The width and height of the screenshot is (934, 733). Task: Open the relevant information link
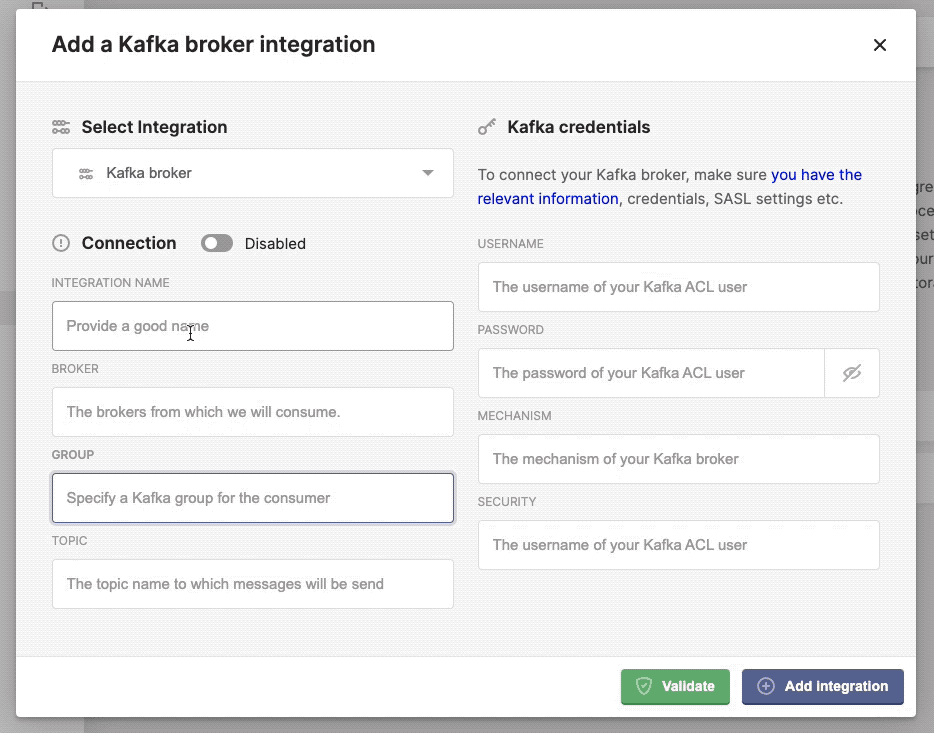pyautogui.click(x=548, y=199)
